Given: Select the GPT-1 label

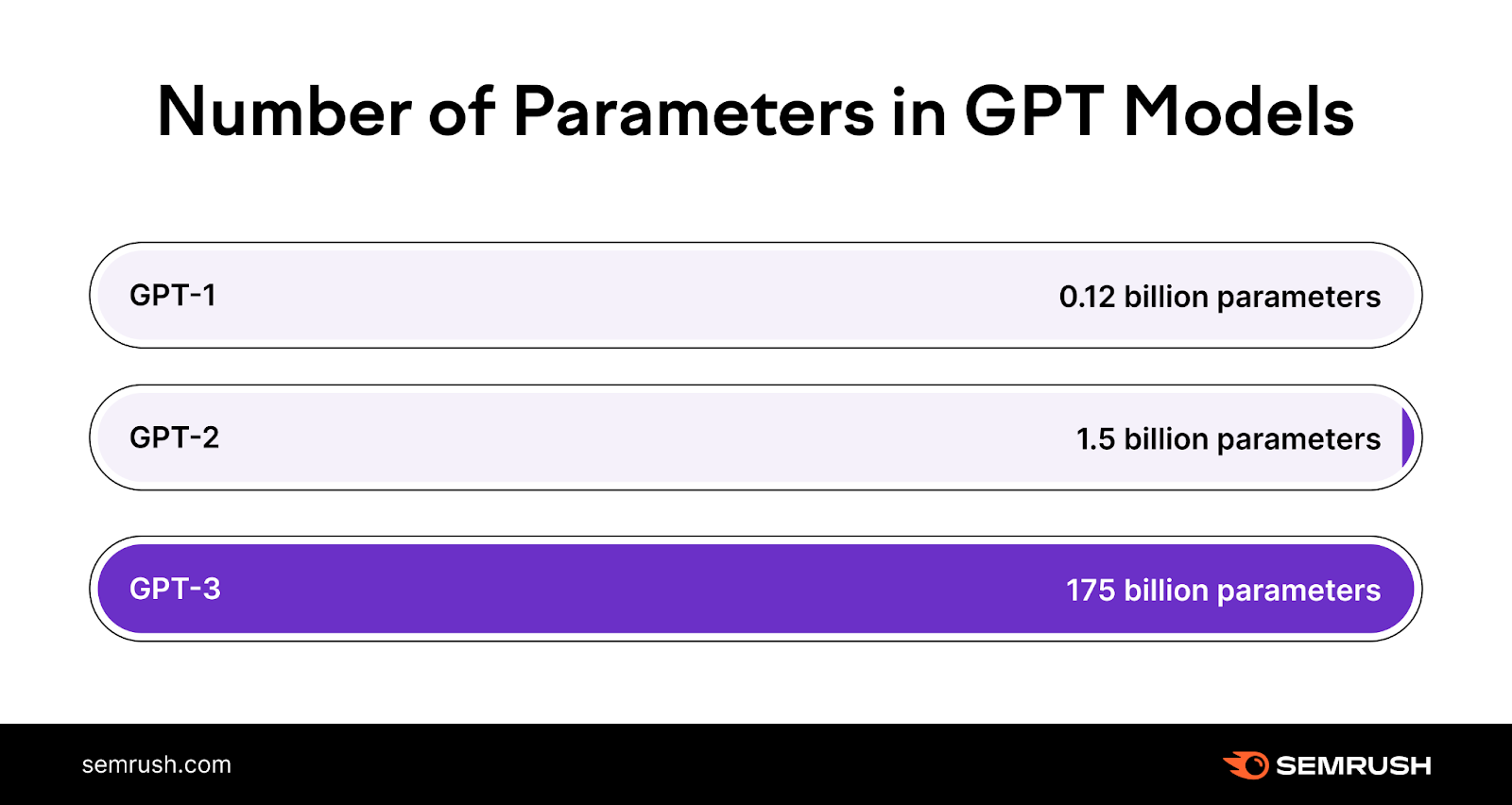Looking at the screenshot, I should coord(173,296).
